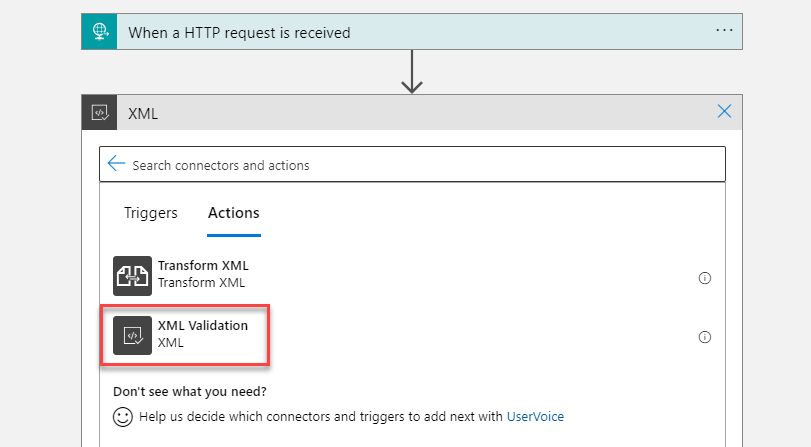Show info for XML Validation action

[704, 337]
